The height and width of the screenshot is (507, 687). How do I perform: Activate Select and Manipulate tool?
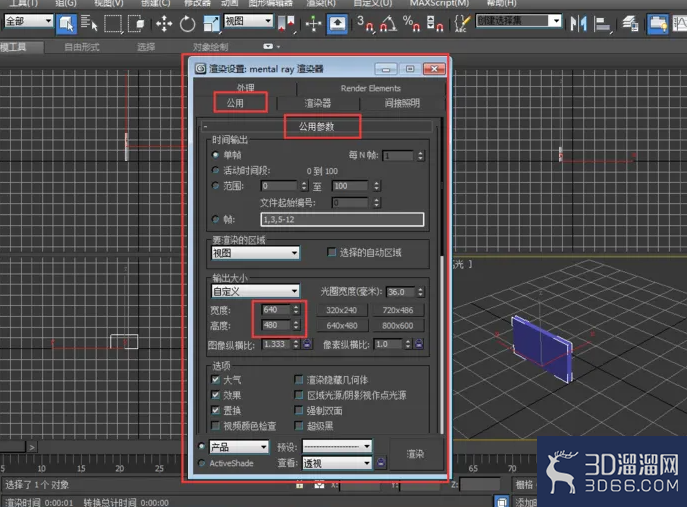pyautogui.click(x=313, y=23)
